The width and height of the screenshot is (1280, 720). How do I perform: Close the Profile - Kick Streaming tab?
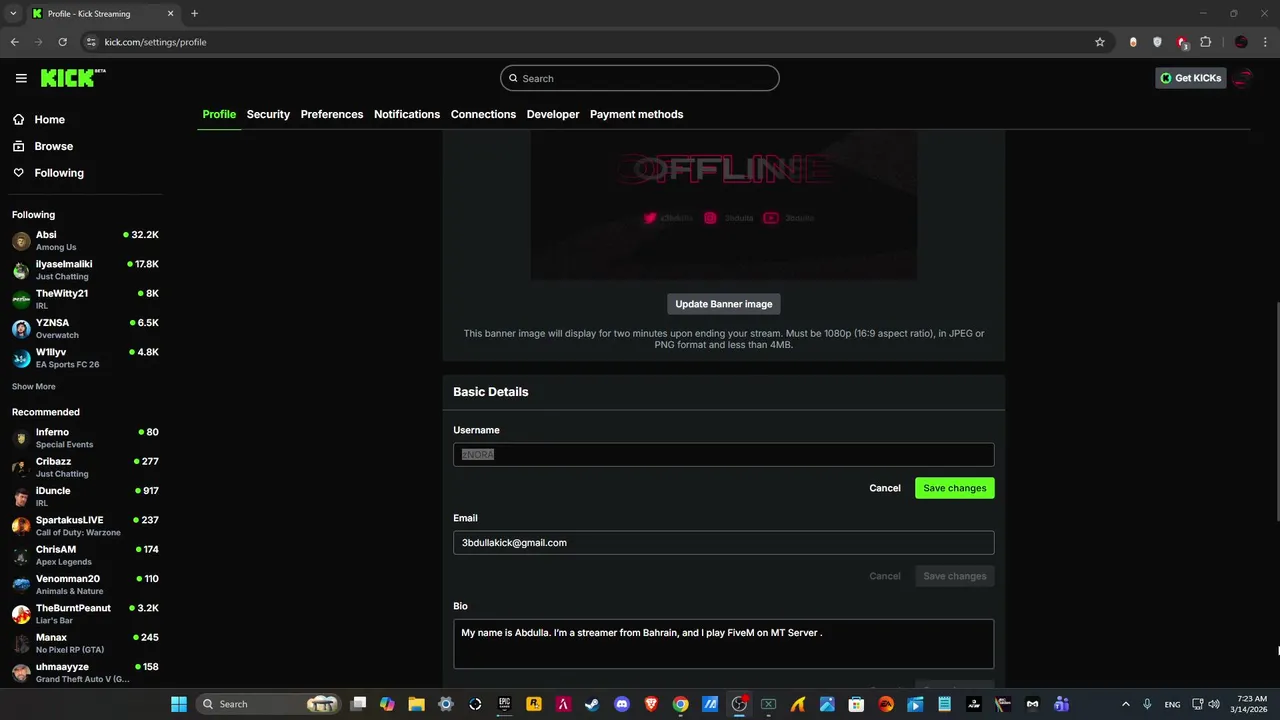click(171, 13)
